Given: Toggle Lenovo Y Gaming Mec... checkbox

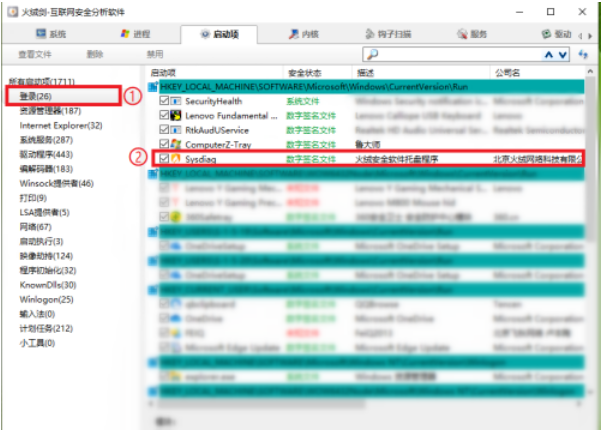Looking at the screenshot, I should click(164, 188).
